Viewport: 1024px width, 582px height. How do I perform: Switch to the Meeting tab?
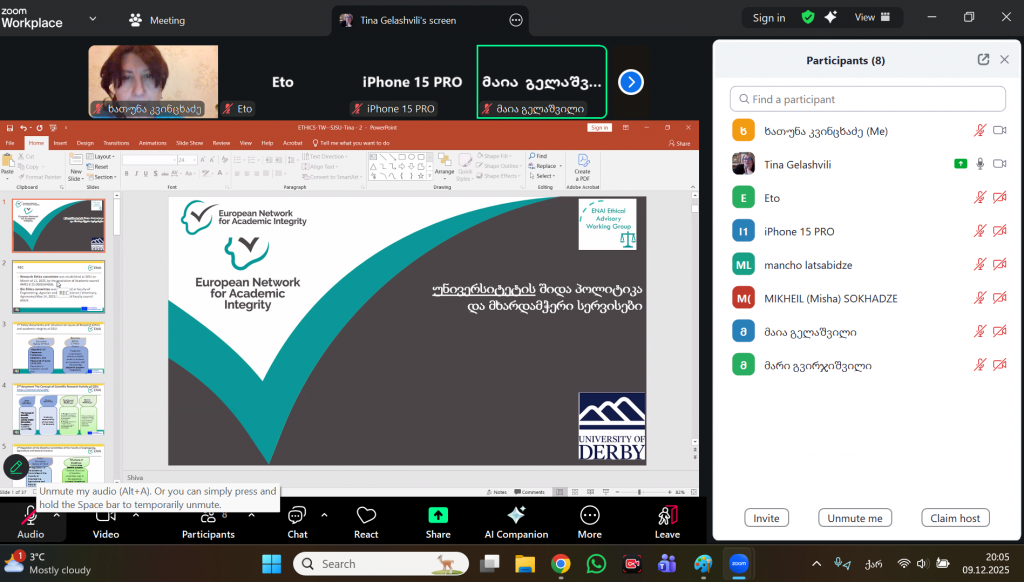tap(157, 20)
